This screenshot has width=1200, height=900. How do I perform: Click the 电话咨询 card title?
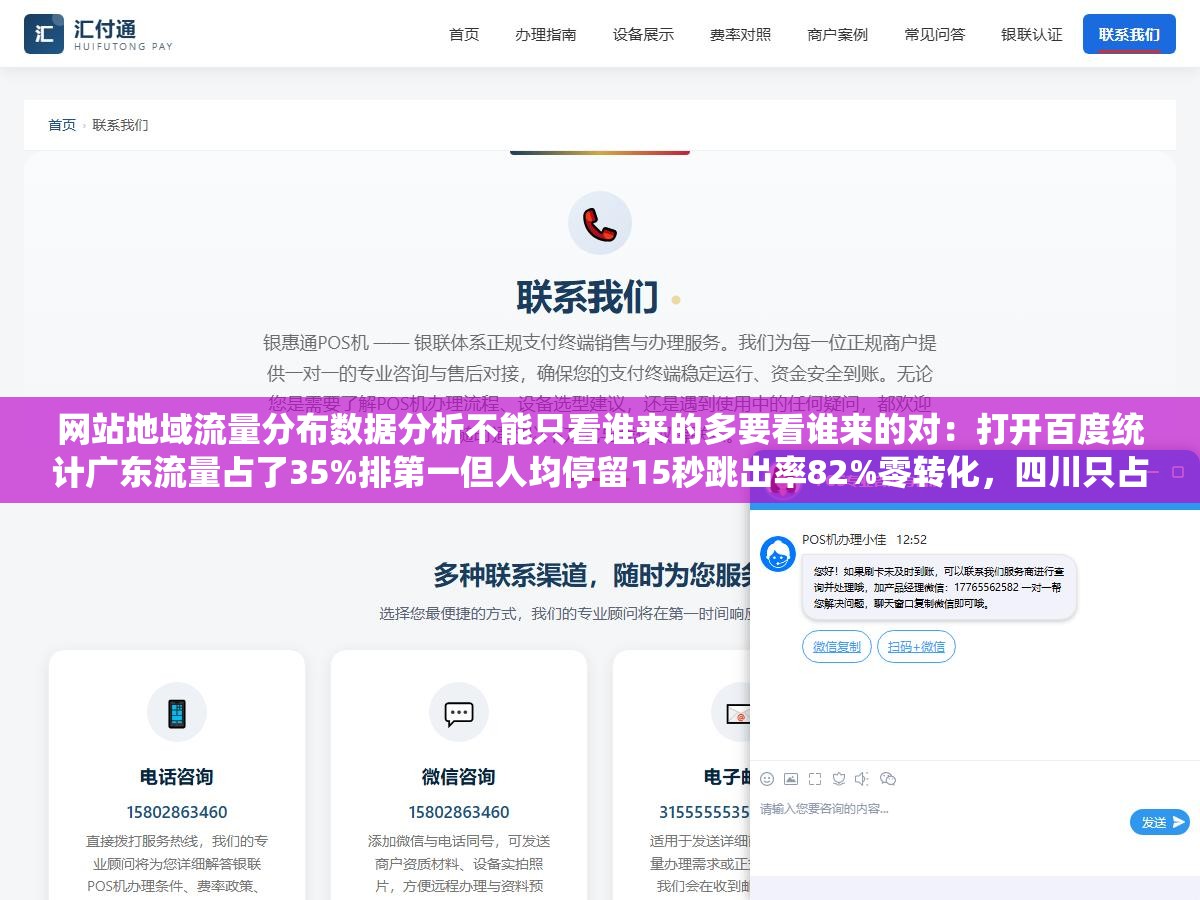click(177, 777)
